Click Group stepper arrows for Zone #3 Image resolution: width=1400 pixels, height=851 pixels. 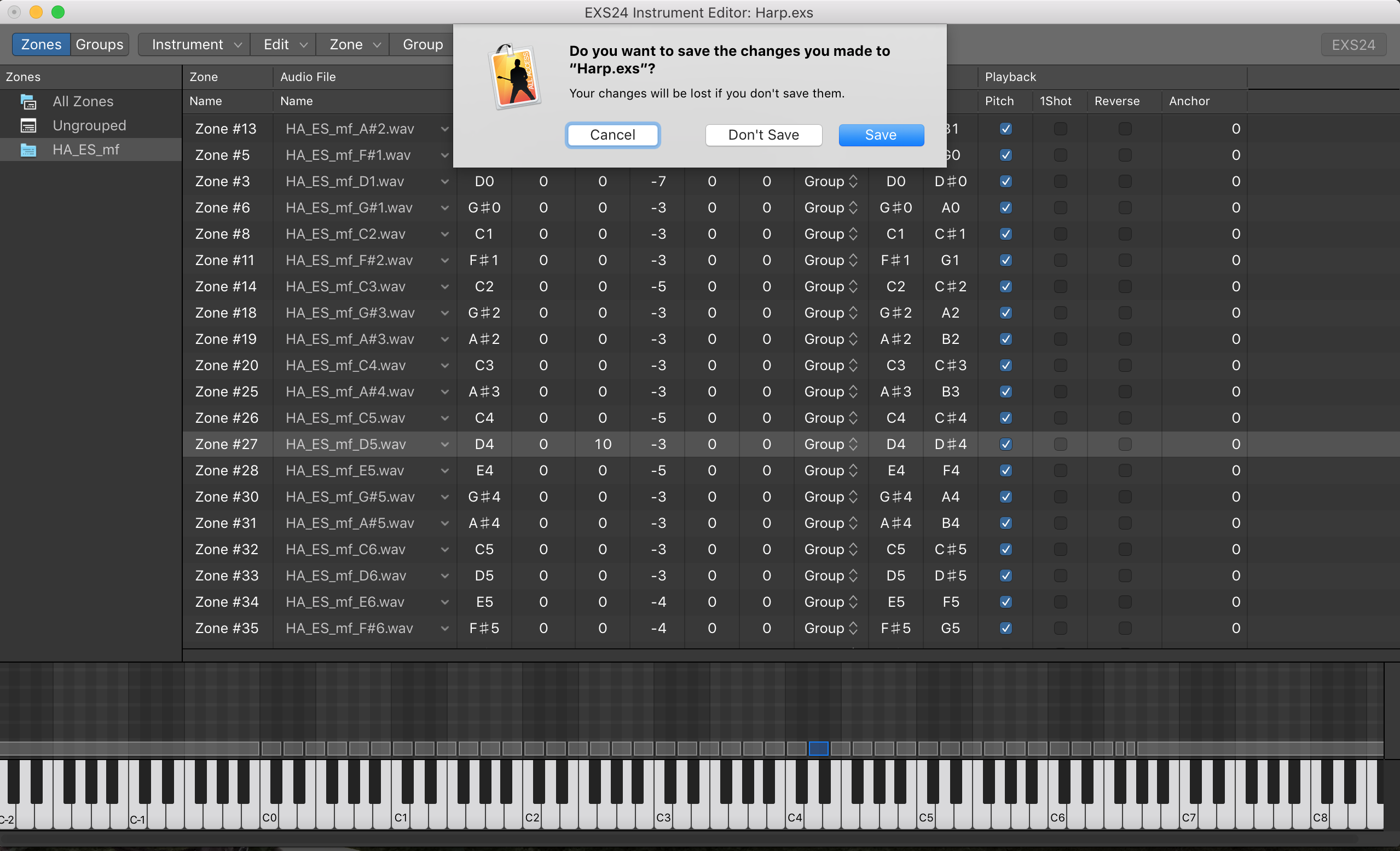coord(853,182)
